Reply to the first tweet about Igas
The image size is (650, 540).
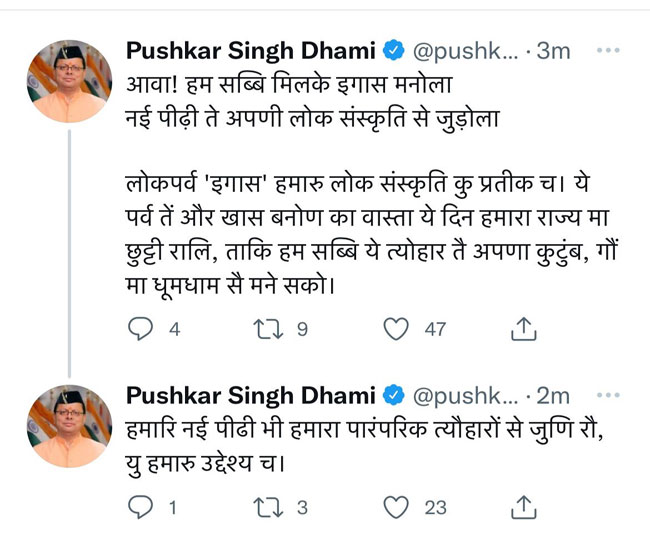pyautogui.click(x=141, y=327)
